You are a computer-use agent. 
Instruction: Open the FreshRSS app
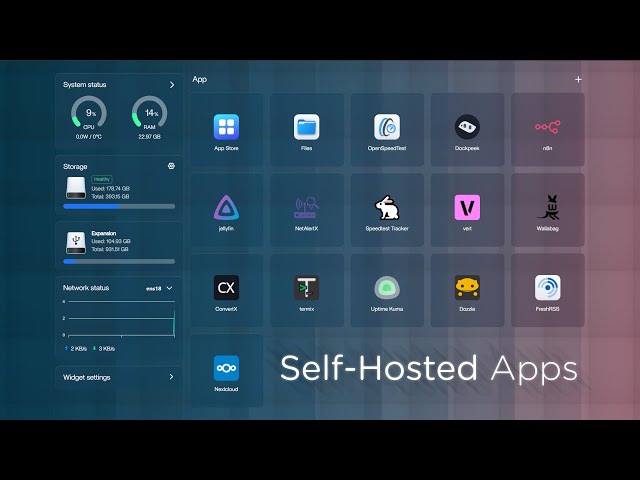(x=547, y=290)
